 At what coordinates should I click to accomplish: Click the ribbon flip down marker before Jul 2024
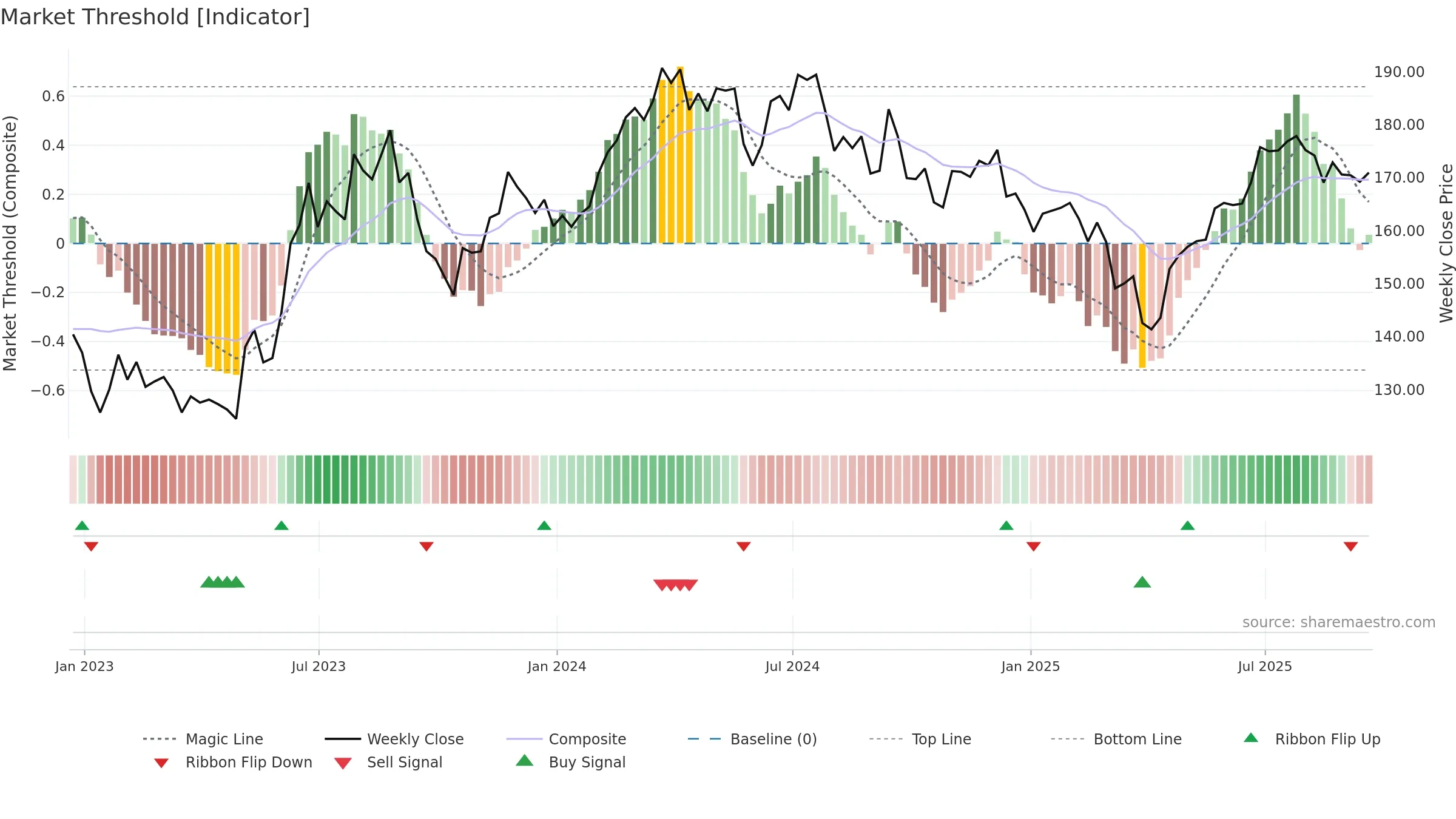[744, 547]
